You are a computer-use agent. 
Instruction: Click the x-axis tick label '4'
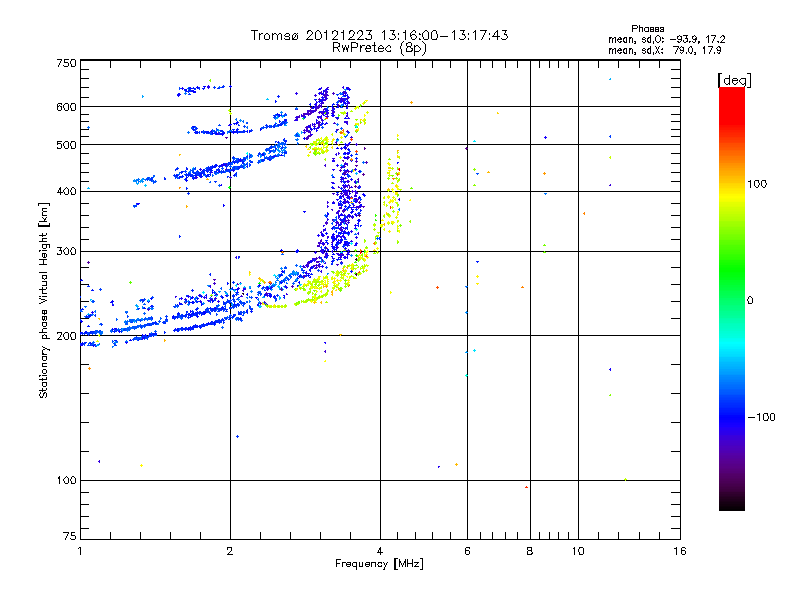pyautogui.click(x=380, y=551)
